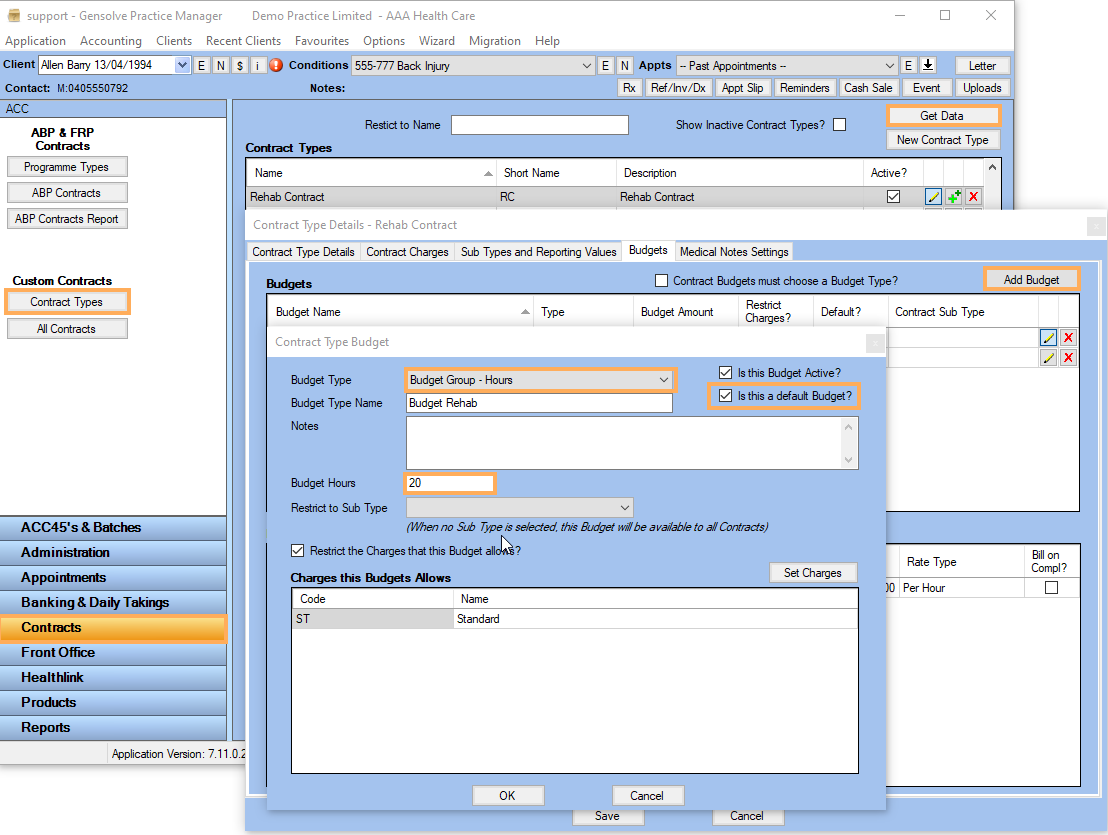Screen dimensions: 1108x835
Task: Click the download arrow icon next to Appts
Action: tap(928, 65)
